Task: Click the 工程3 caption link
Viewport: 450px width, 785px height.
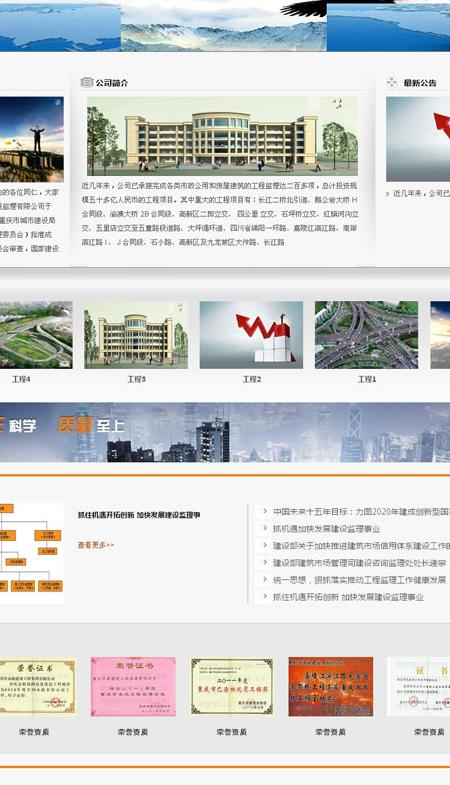Action: coord(137,379)
